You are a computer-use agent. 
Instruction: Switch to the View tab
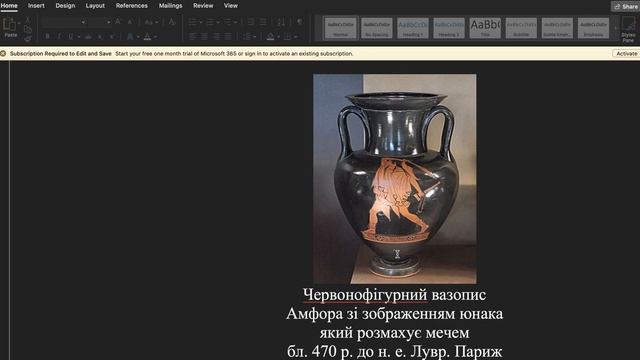tap(231, 6)
